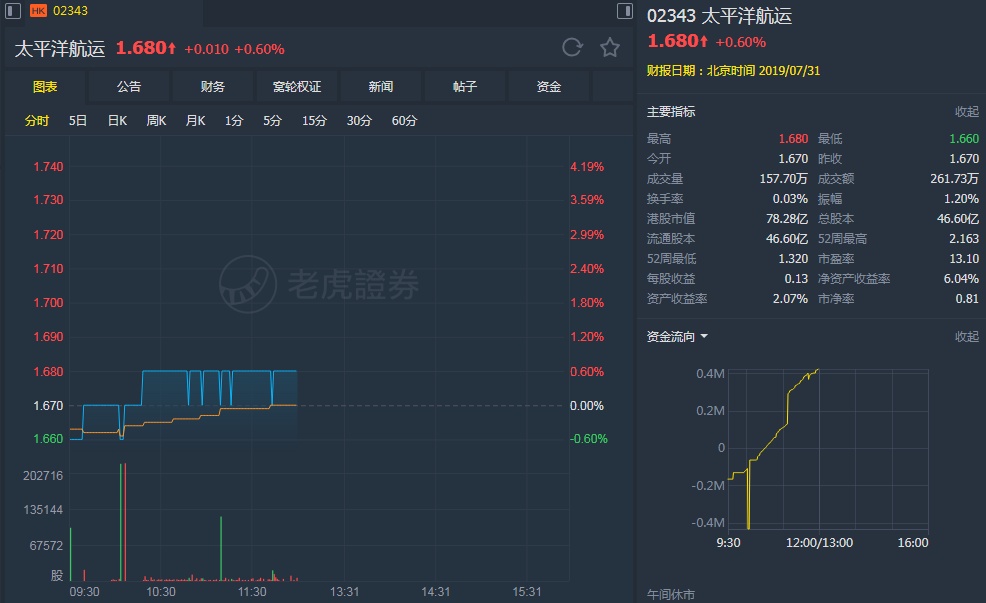Click the 4.19% percentage axis label
The width and height of the screenshot is (986, 603).
click(x=587, y=167)
